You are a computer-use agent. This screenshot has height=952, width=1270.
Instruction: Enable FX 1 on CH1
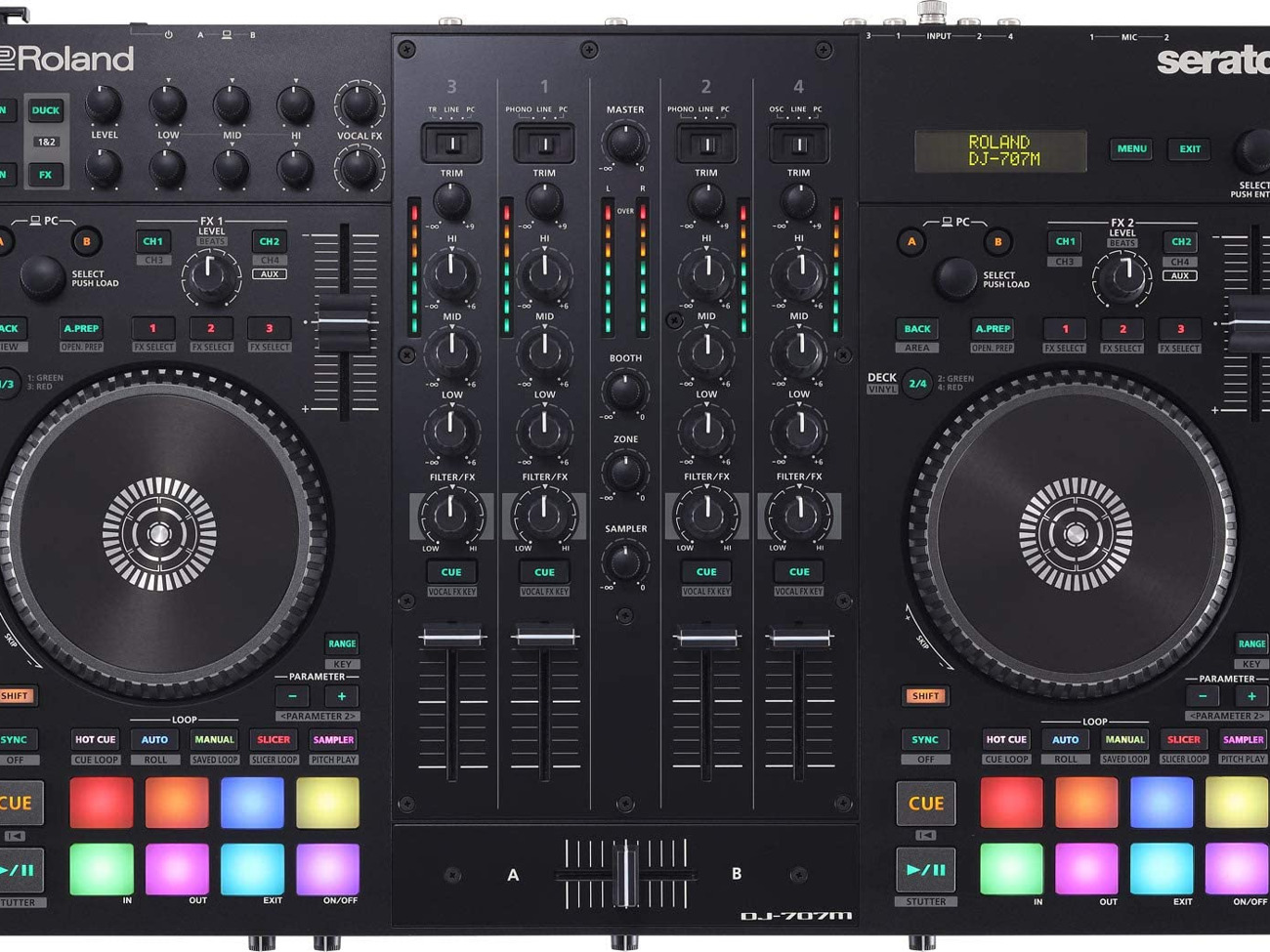pos(153,241)
